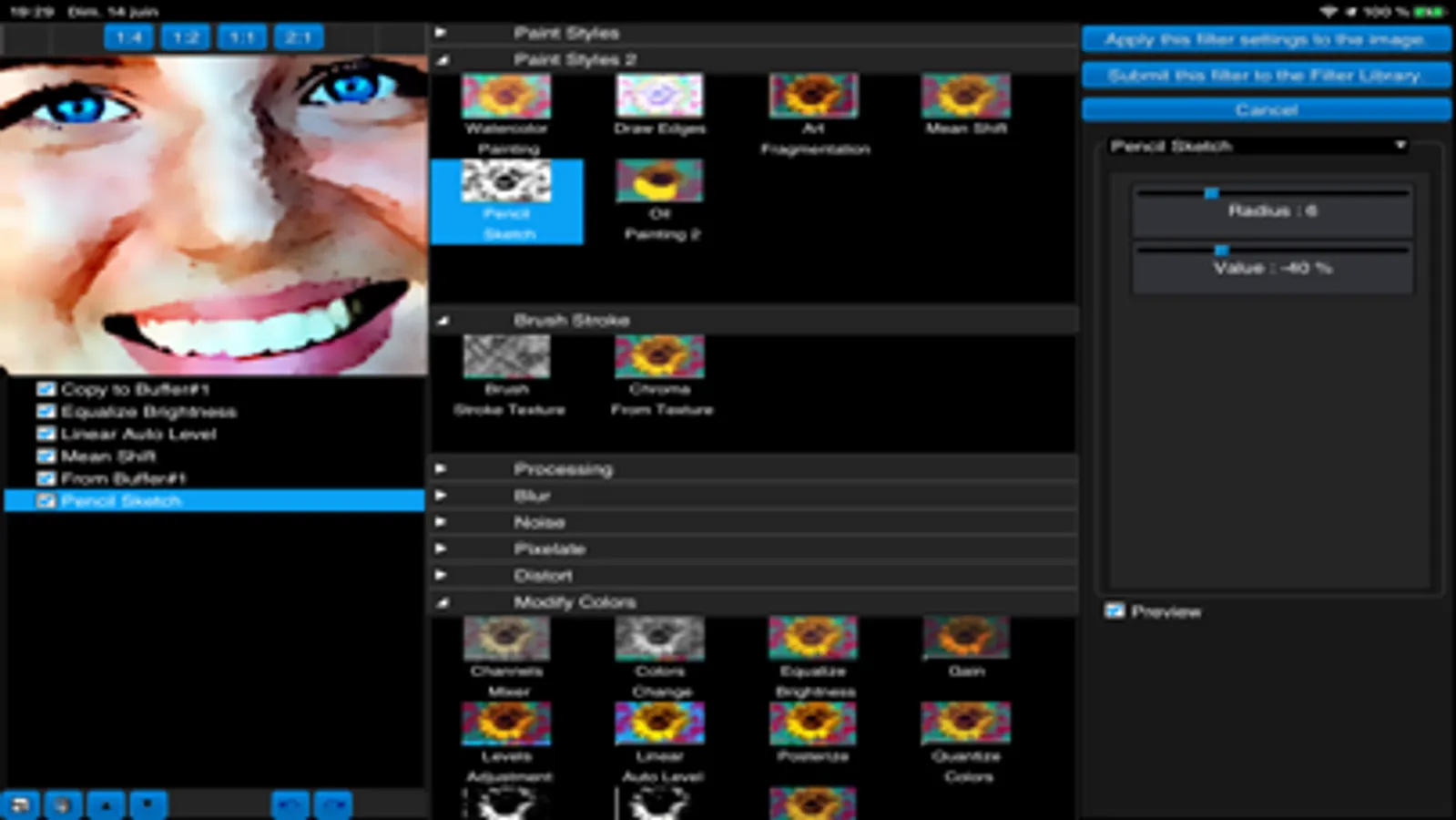Collapse the Paint Styles 2 section

tap(443, 60)
